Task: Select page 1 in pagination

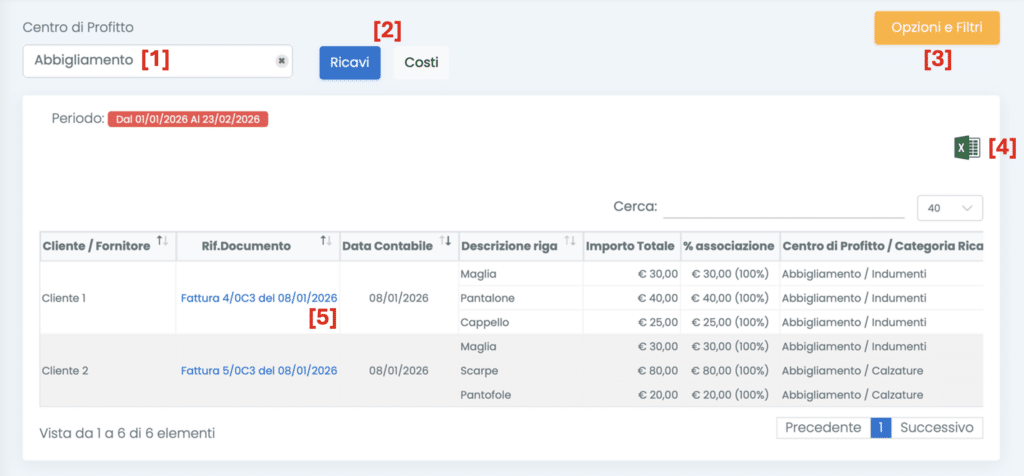Action: click(x=880, y=427)
